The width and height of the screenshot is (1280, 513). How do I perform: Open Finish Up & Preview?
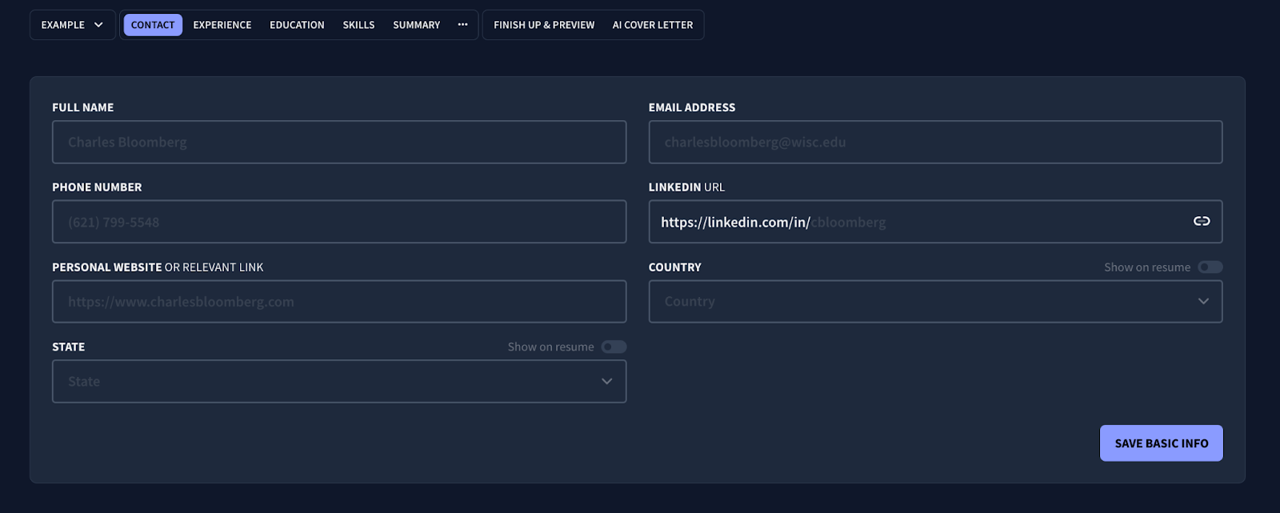[x=544, y=25]
